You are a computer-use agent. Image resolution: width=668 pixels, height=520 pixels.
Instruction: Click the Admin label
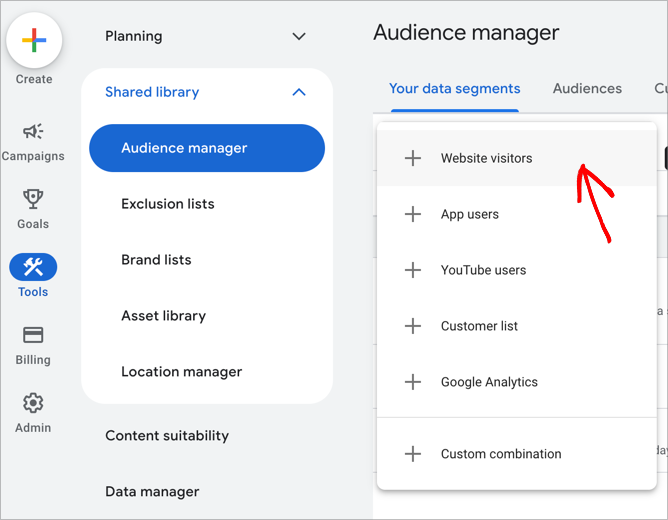[x=33, y=428]
